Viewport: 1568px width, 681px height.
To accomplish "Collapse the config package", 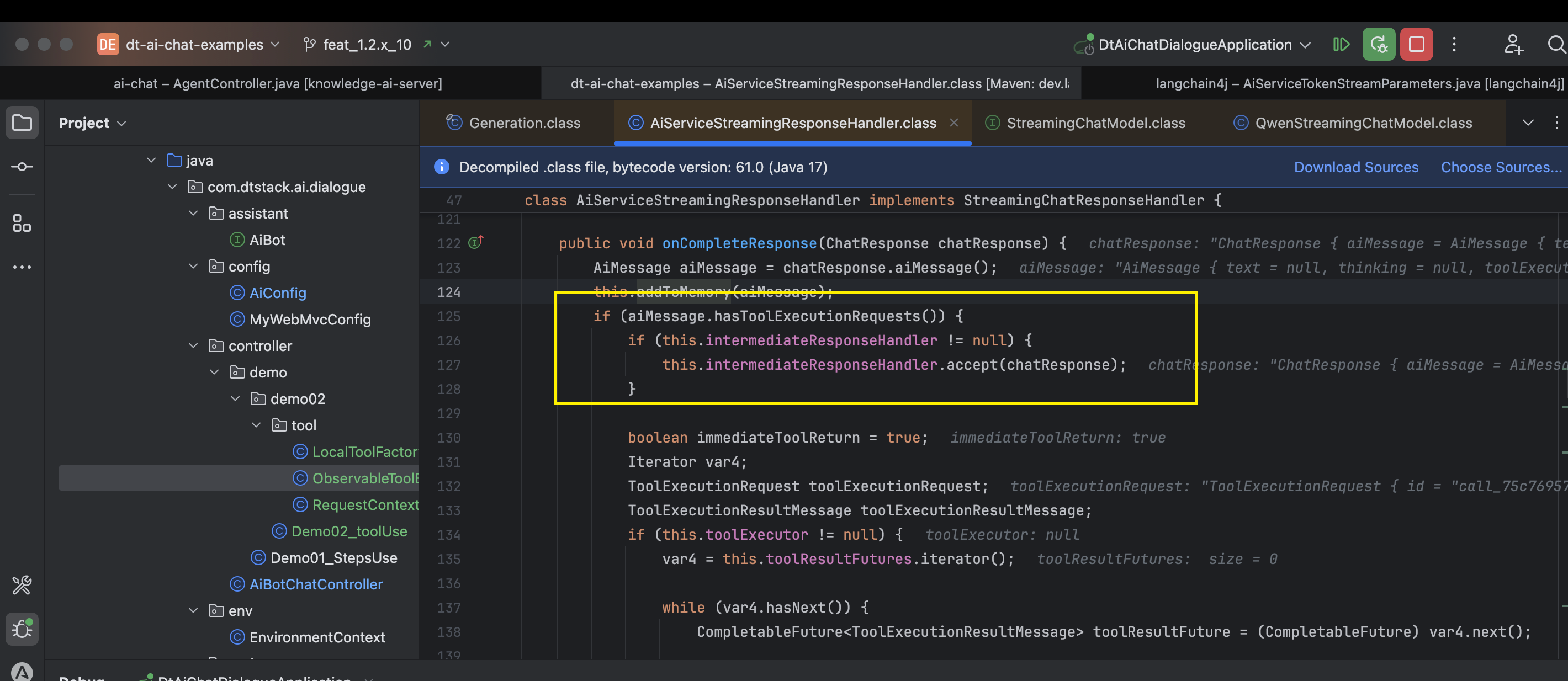I will click(x=194, y=266).
